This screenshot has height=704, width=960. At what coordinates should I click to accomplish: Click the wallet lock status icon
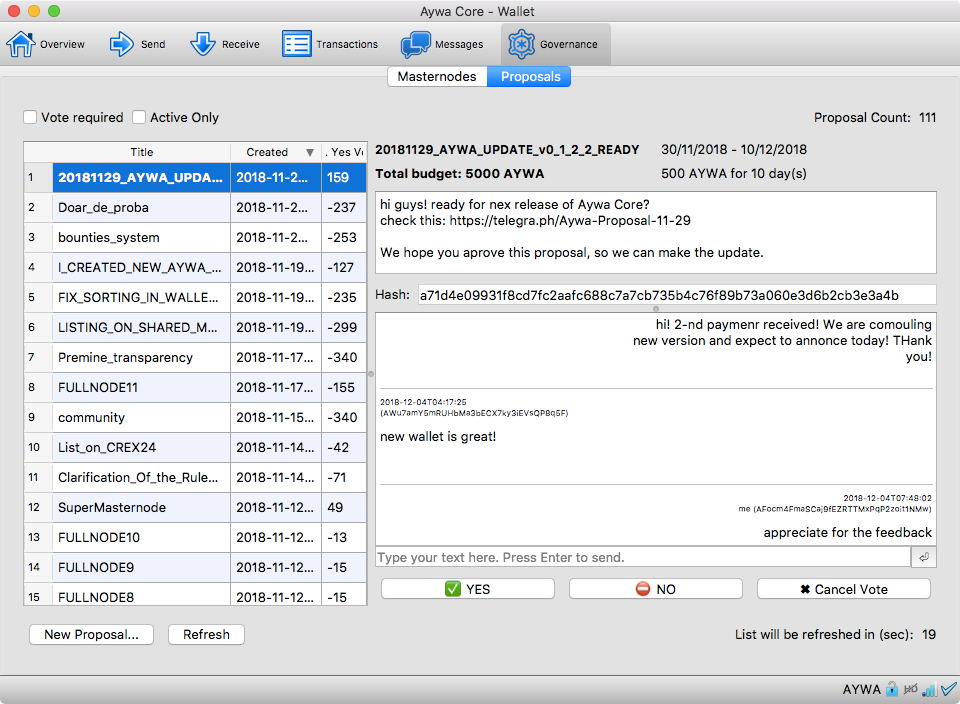coord(892,689)
